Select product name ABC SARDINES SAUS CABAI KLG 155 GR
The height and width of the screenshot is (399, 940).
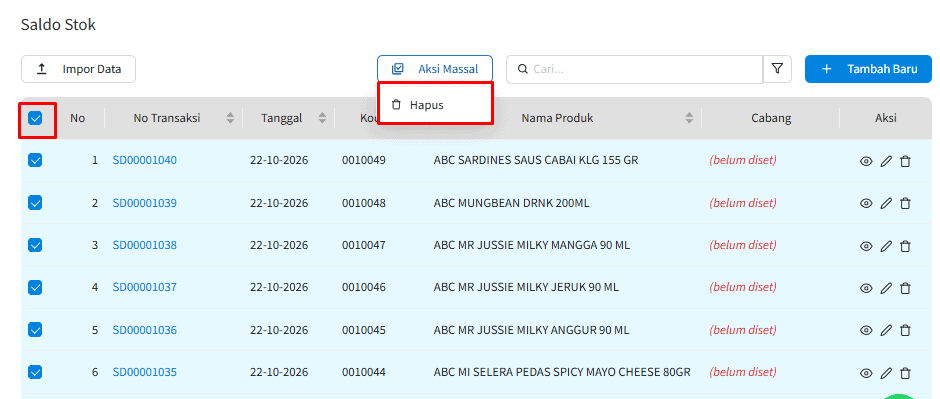pos(536,160)
